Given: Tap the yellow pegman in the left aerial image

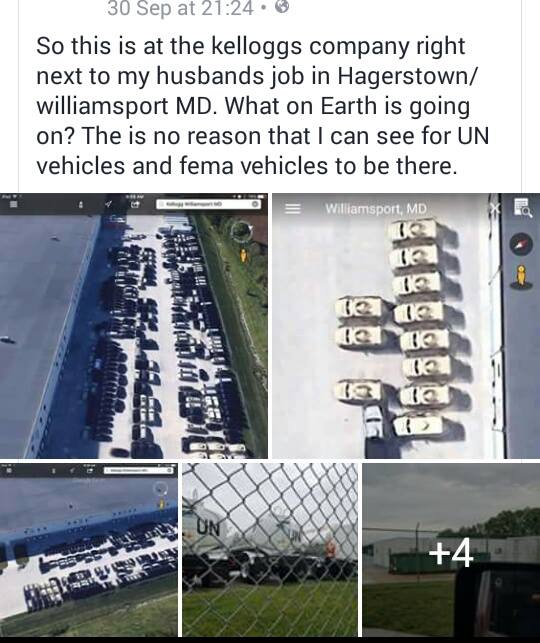Looking at the screenshot, I should tap(244, 255).
